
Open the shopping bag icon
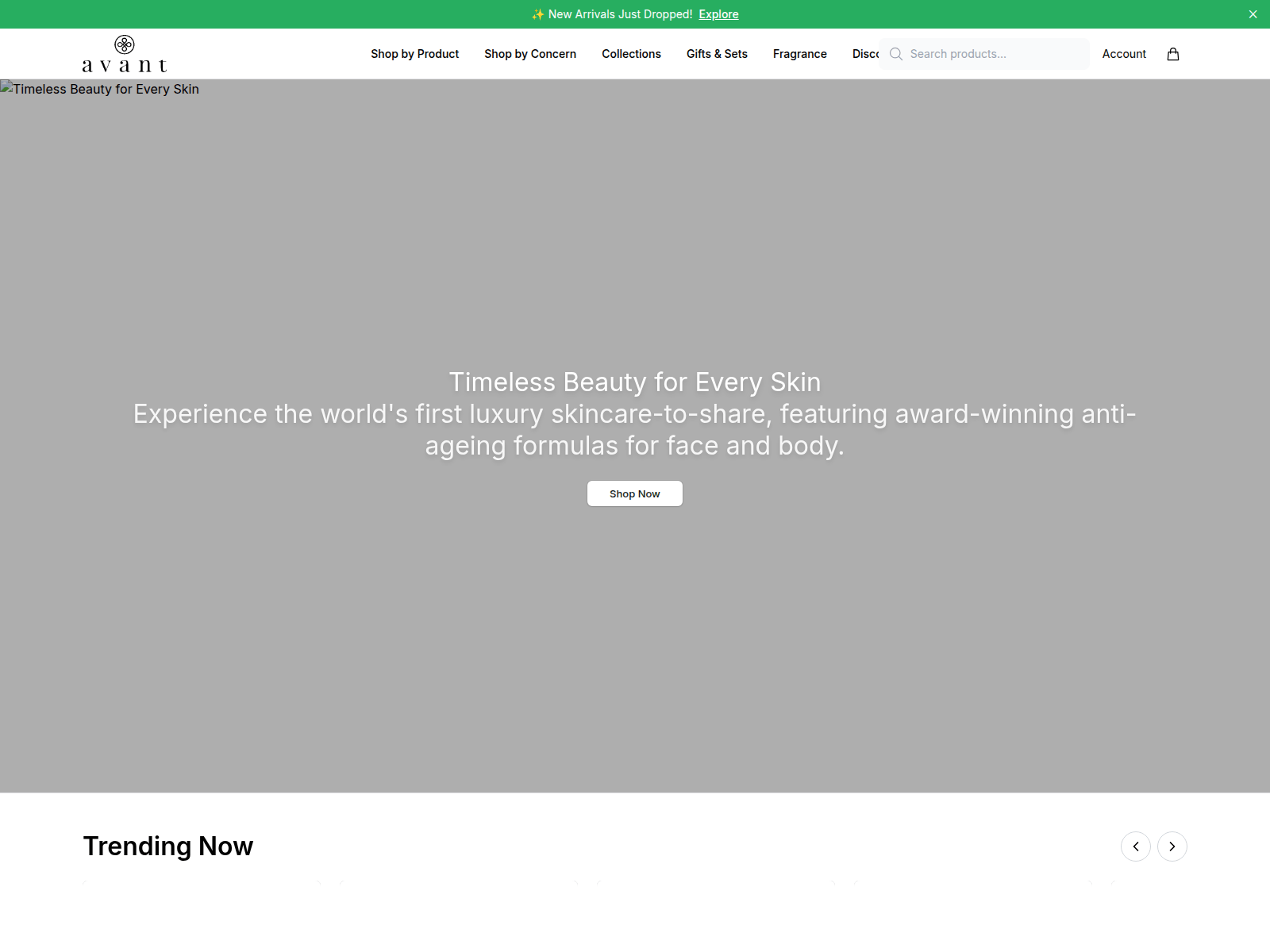(x=1173, y=54)
